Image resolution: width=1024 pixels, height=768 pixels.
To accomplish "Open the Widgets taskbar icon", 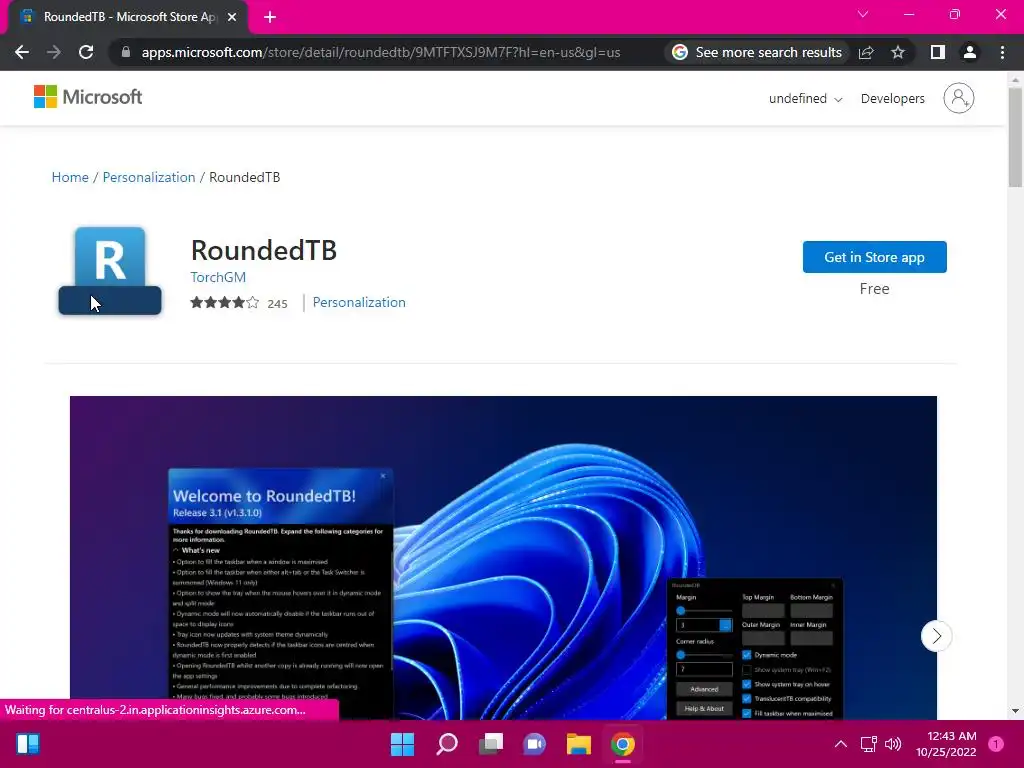I will [27, 744].
